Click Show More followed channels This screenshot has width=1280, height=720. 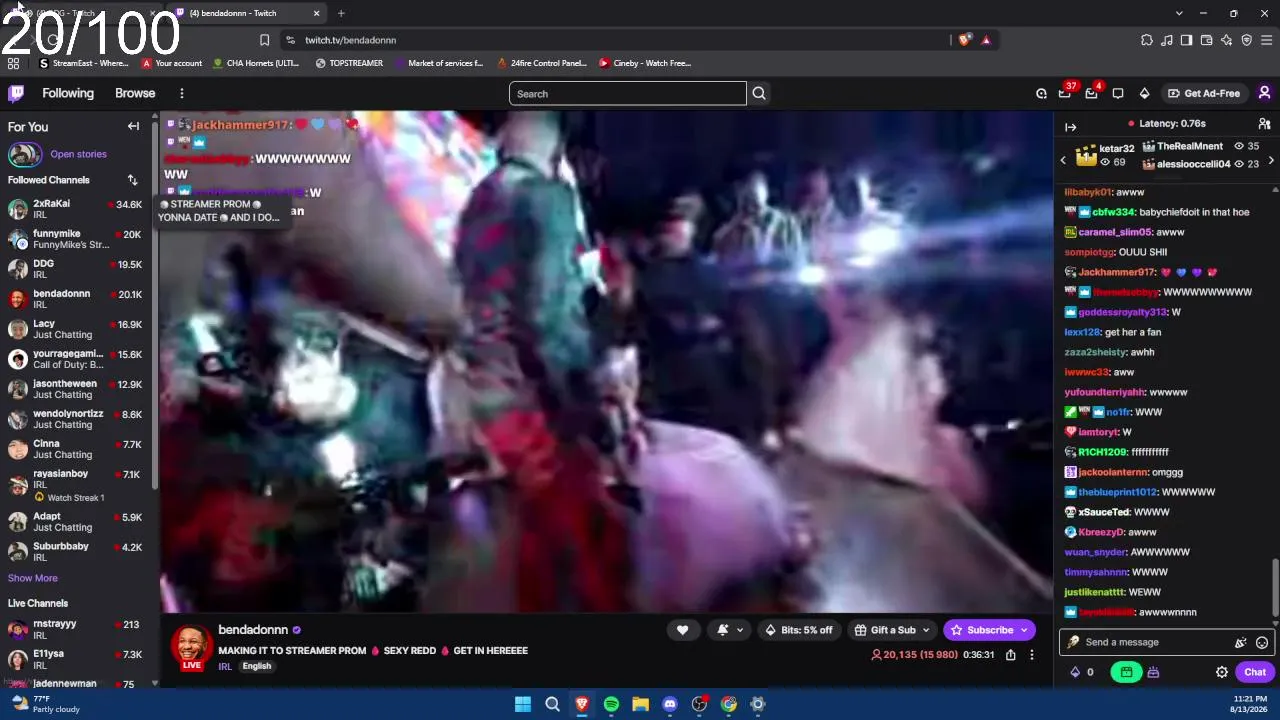click(x=33, y=578)
